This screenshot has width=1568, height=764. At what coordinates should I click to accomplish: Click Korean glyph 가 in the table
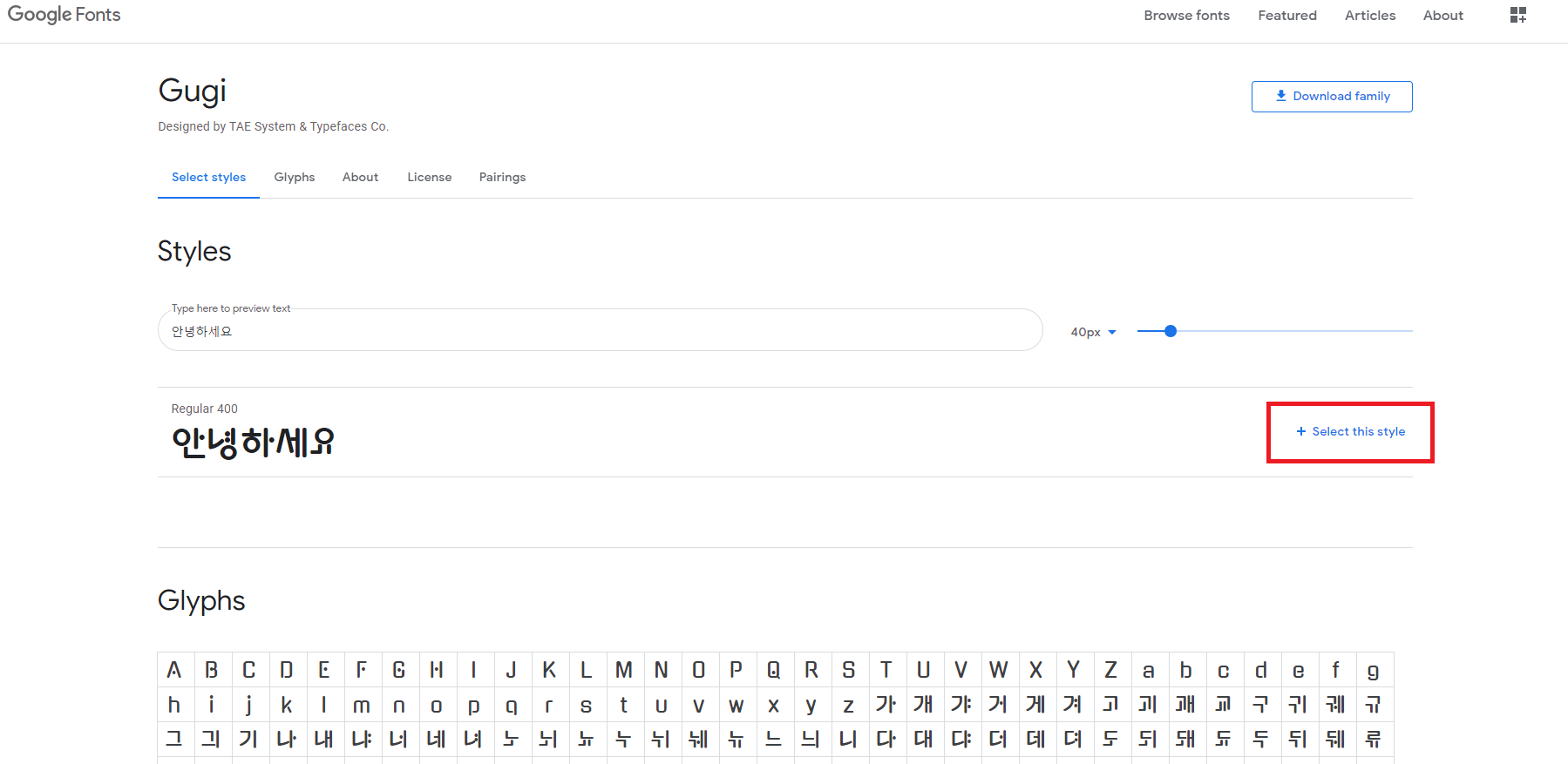(x=886, y=704)
